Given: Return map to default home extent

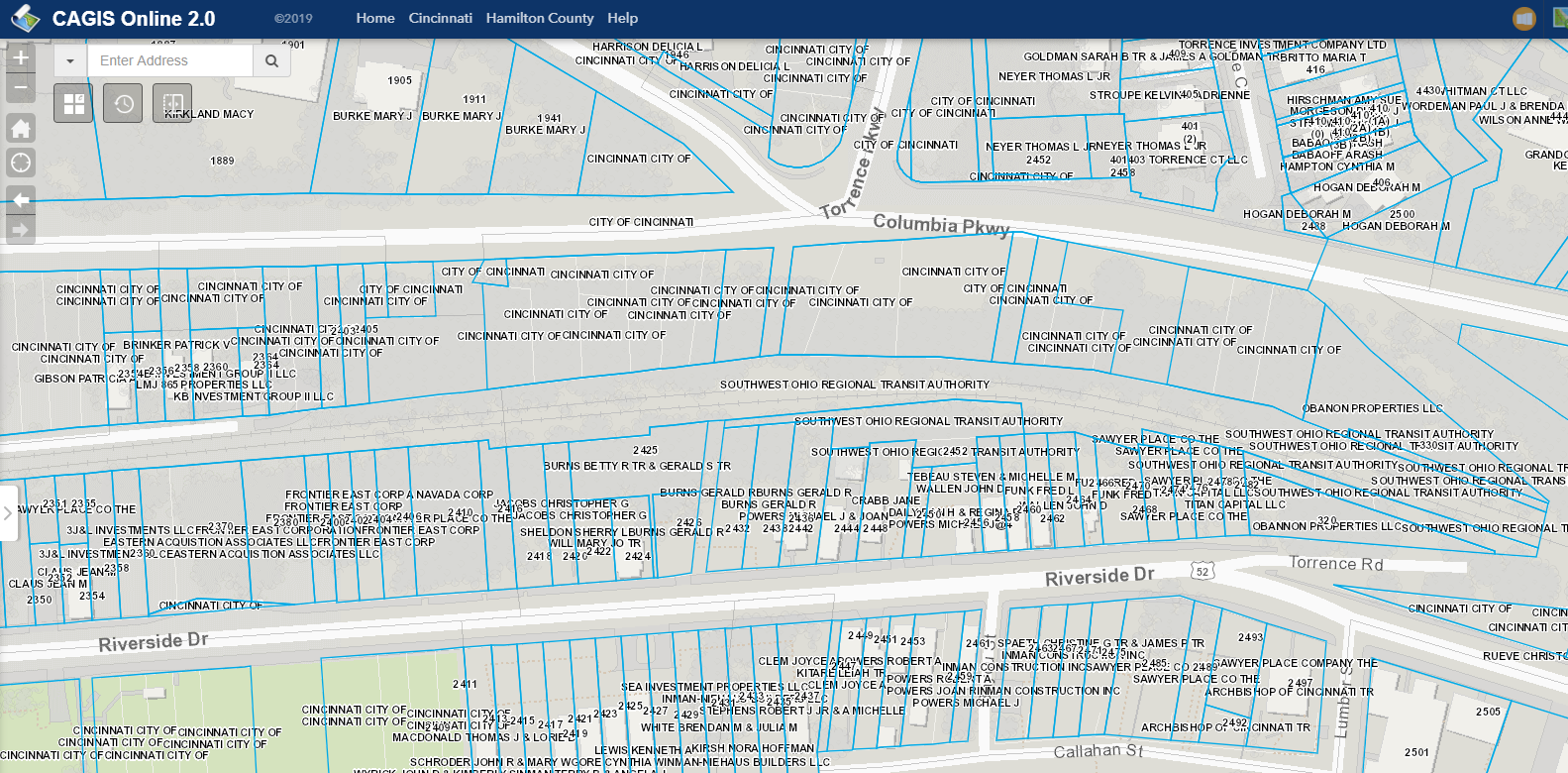Looking at the screenshot, I should coord(21,128).
